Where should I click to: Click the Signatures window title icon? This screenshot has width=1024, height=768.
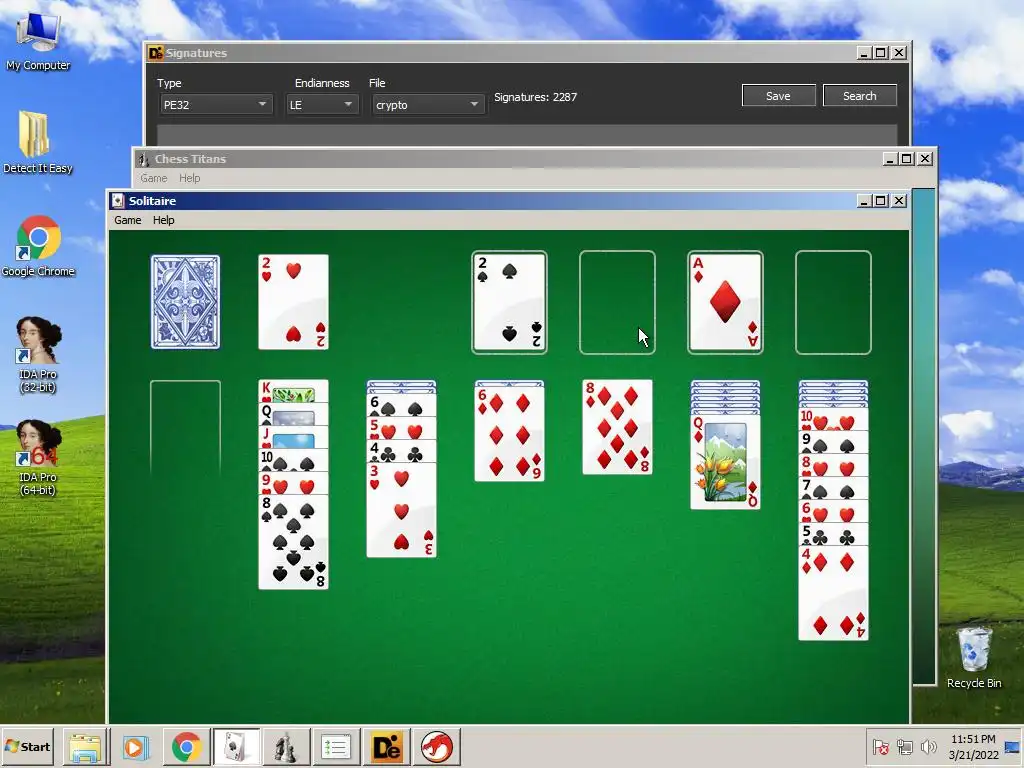coord(155,53)
